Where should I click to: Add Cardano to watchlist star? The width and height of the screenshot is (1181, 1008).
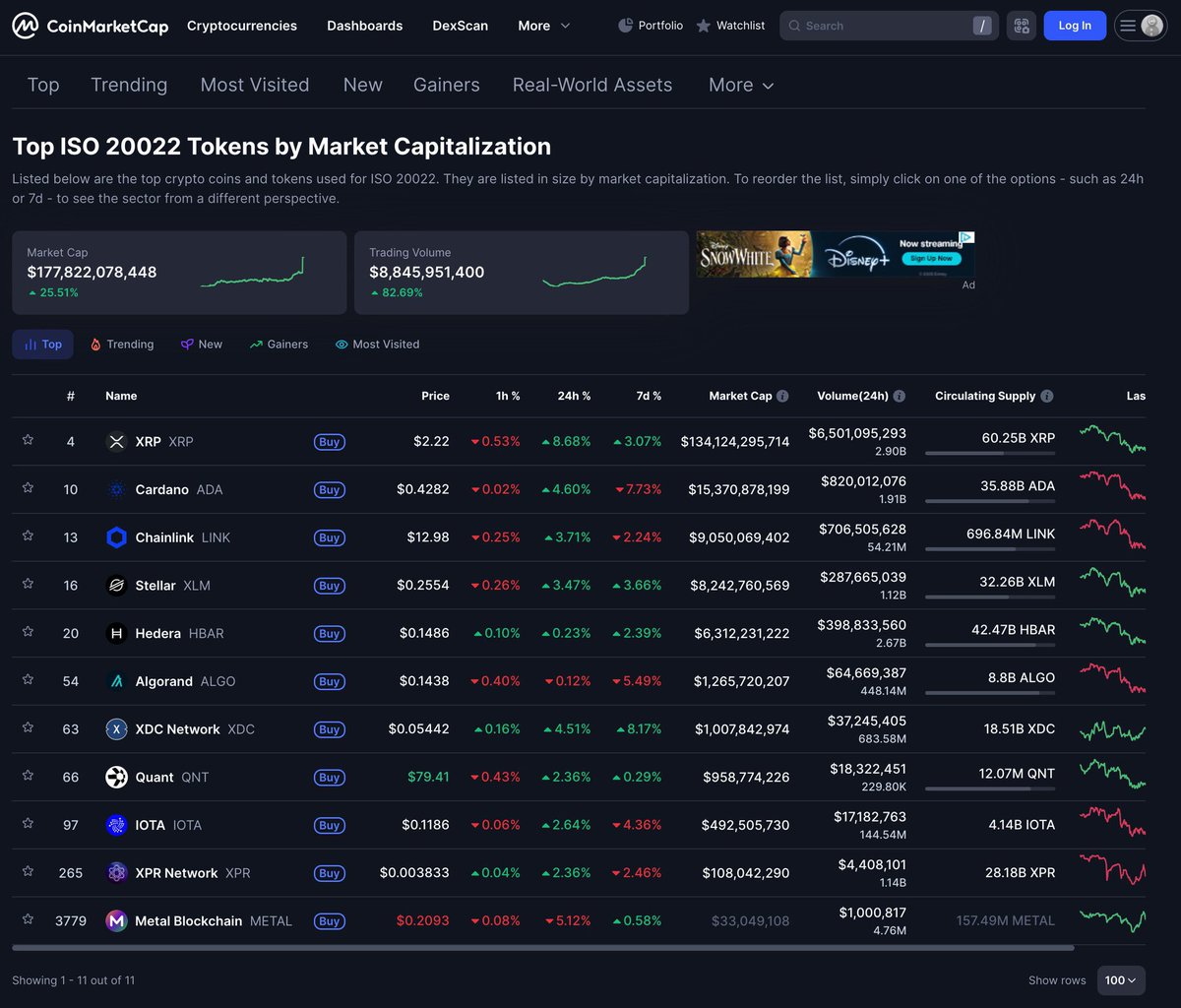click(x=28, y=488)
